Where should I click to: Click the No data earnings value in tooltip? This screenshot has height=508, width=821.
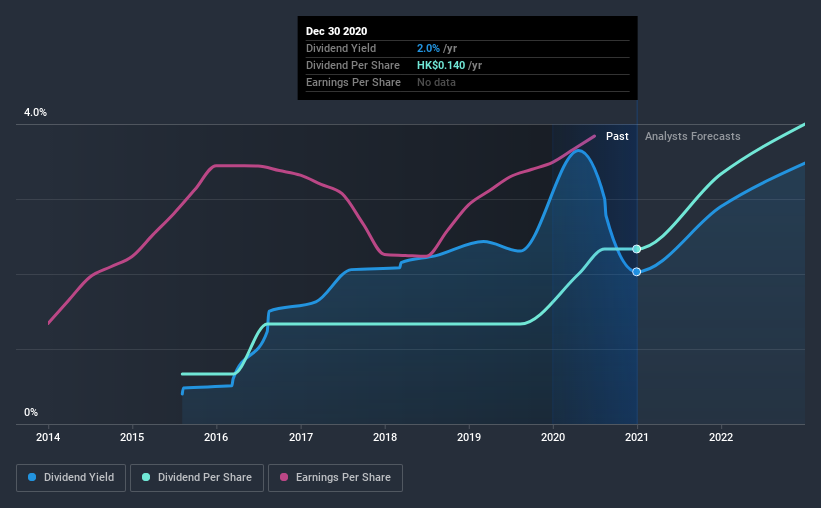[x=436, y=82]
